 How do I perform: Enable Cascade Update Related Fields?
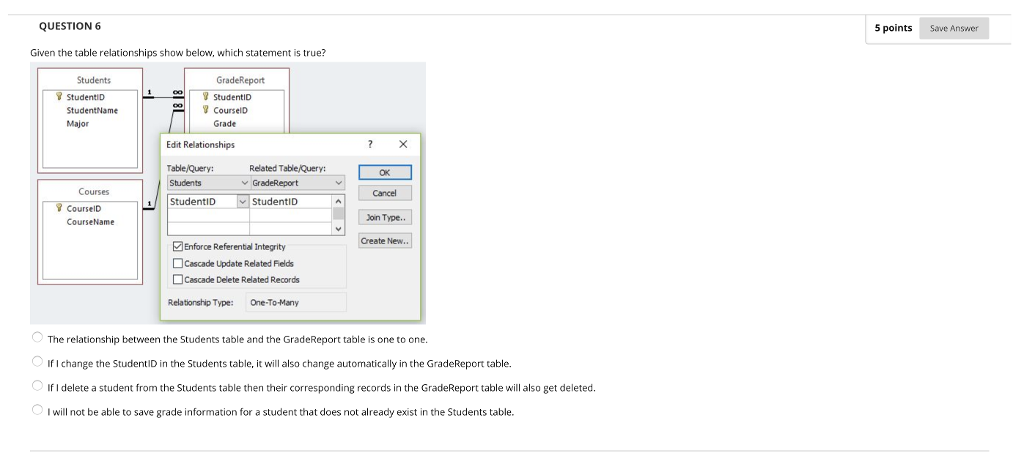click(178, 264)
